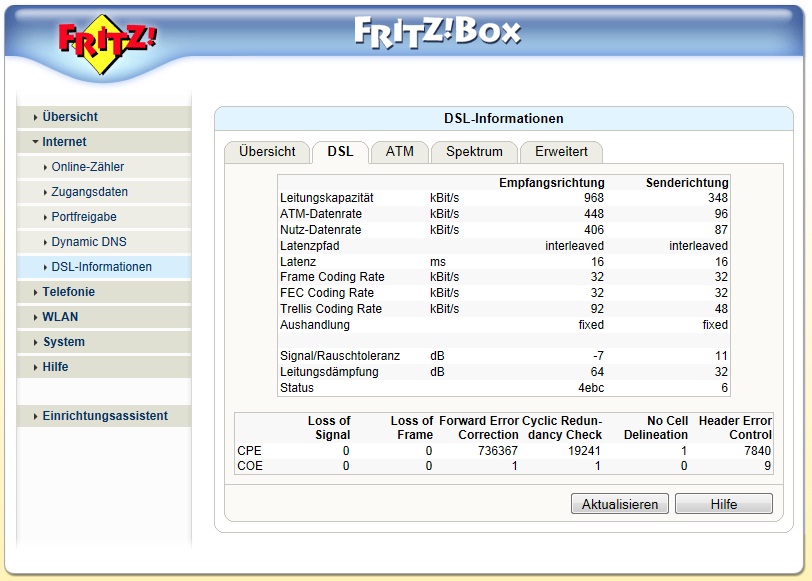The width and height of the screenshot is (812, 581).
Task: Click the Latenz row label
Action: (298, 262)
